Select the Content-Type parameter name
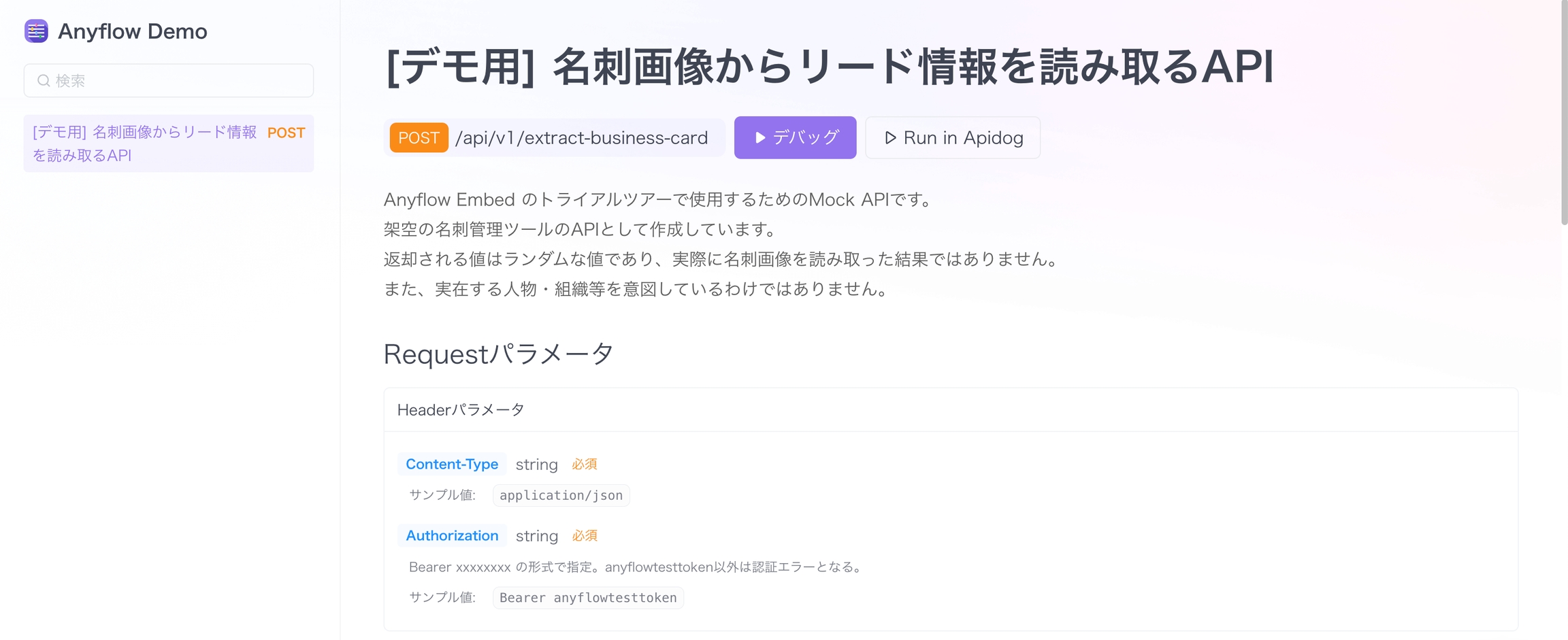 [452, 465]
